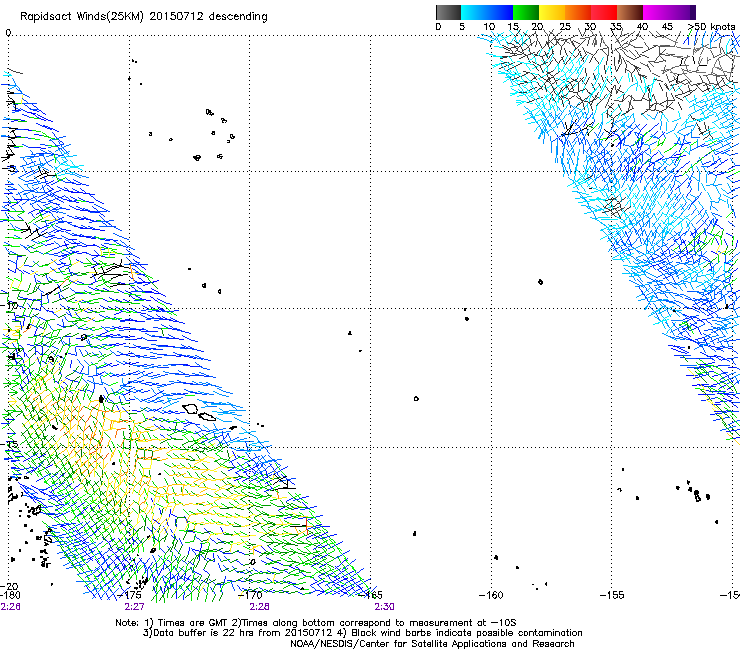Click the purple '2:28' time label
Screen dimensions: 740x650
(260, 607)
